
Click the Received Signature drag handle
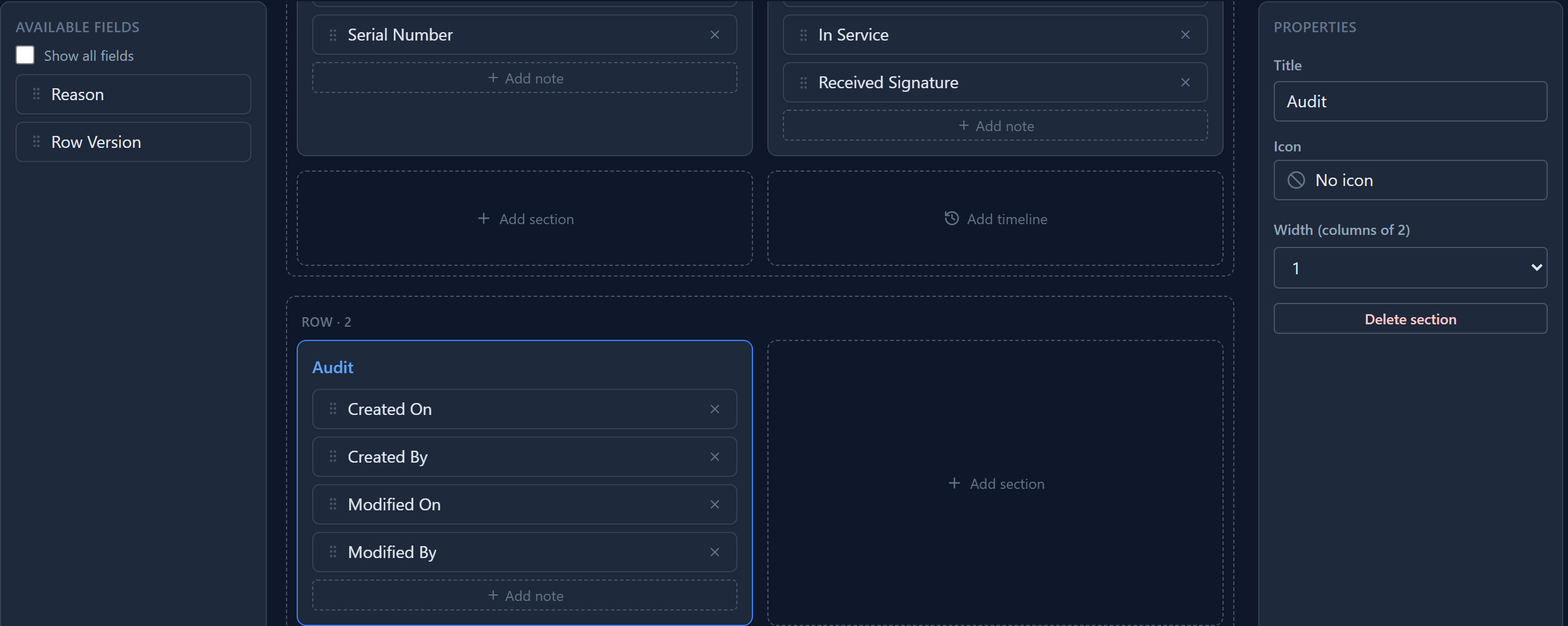click(804, 82)
